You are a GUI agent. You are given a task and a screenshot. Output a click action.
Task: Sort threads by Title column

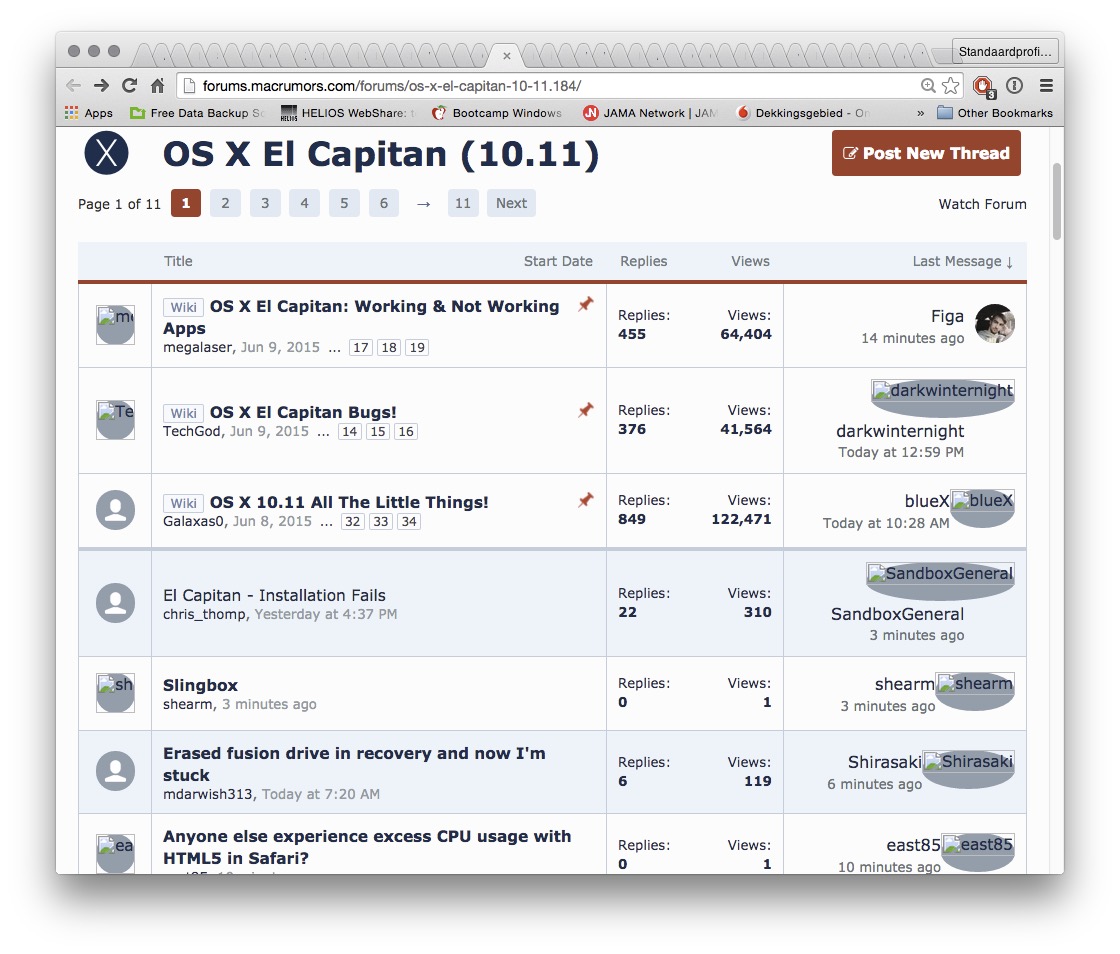click(178, 261)
